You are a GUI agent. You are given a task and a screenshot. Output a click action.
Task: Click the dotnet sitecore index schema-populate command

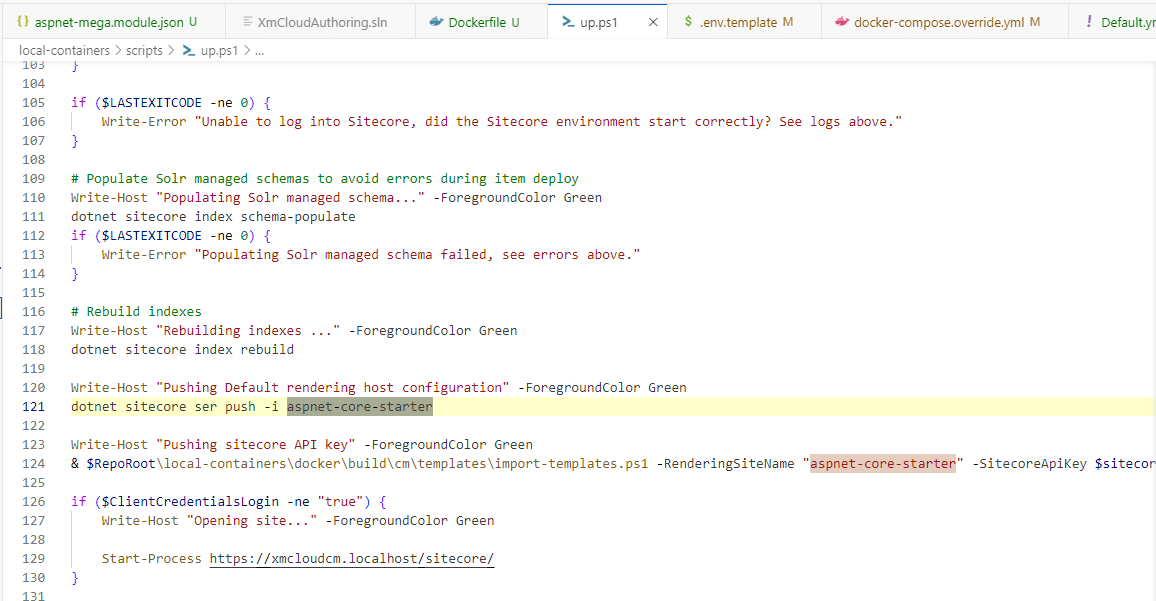coord(213,217)
